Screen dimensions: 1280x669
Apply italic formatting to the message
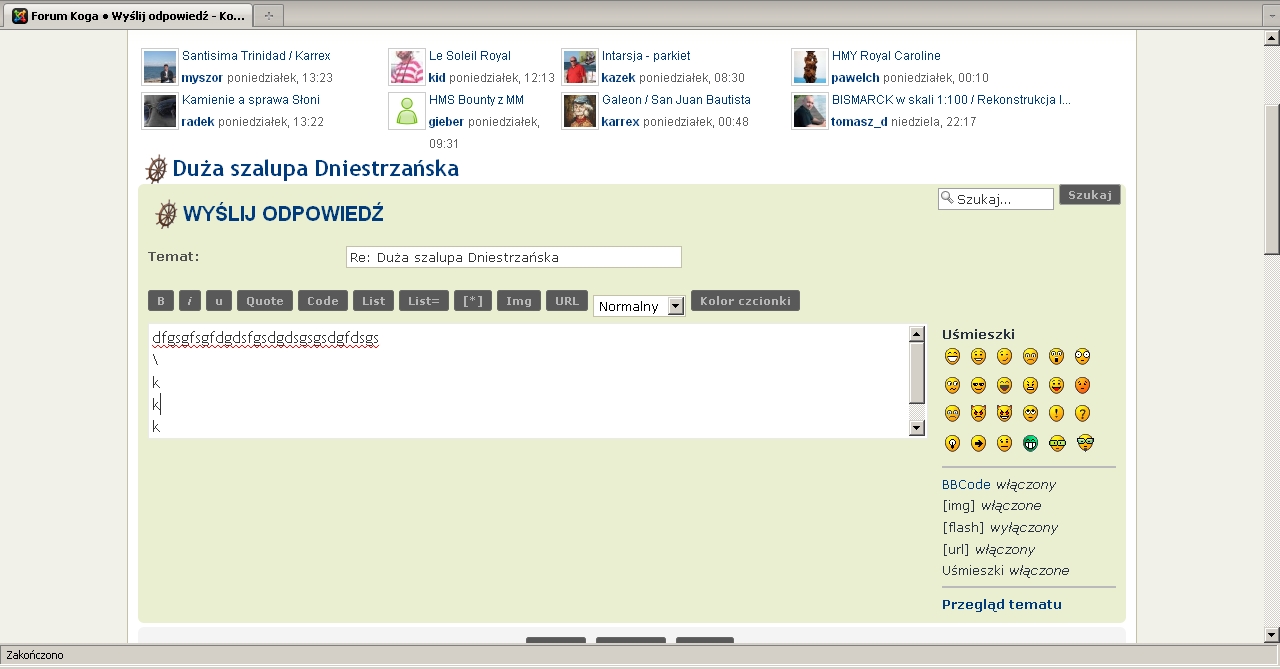tap(189, 300)
